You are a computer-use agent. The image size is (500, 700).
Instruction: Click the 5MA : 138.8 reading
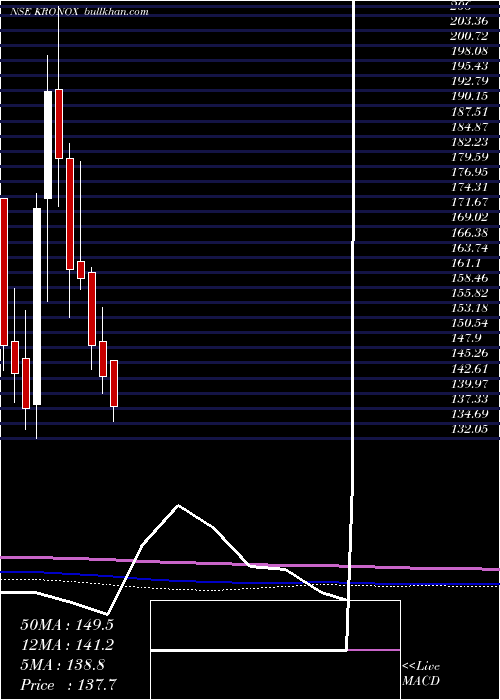(x=62, y=665)
